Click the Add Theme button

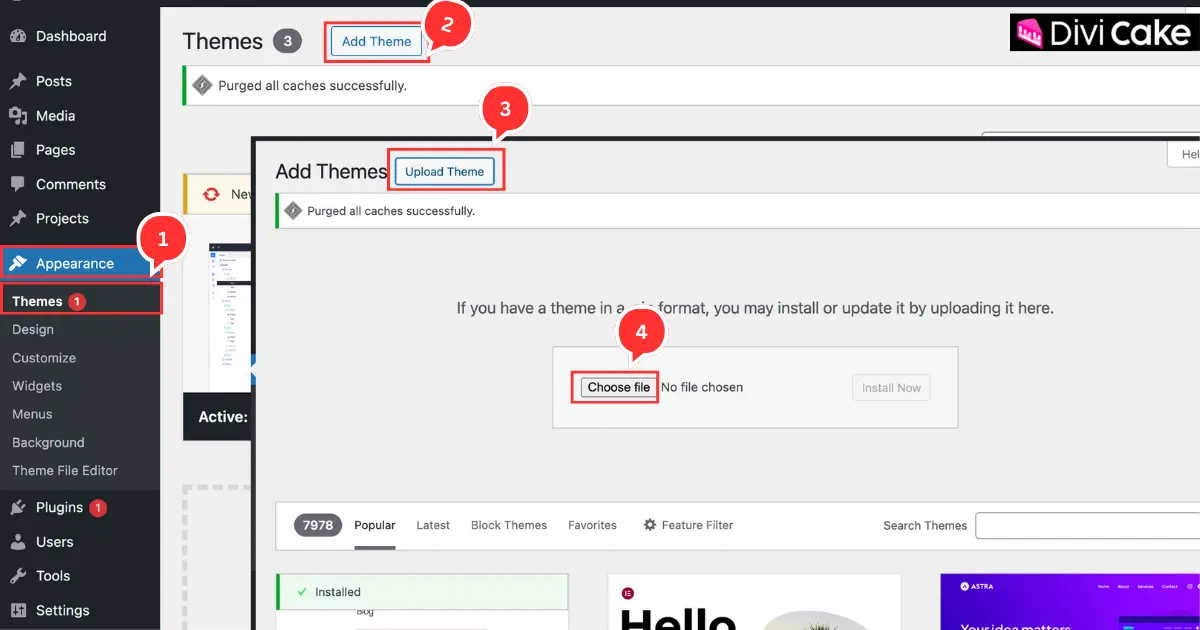[376, 41]
